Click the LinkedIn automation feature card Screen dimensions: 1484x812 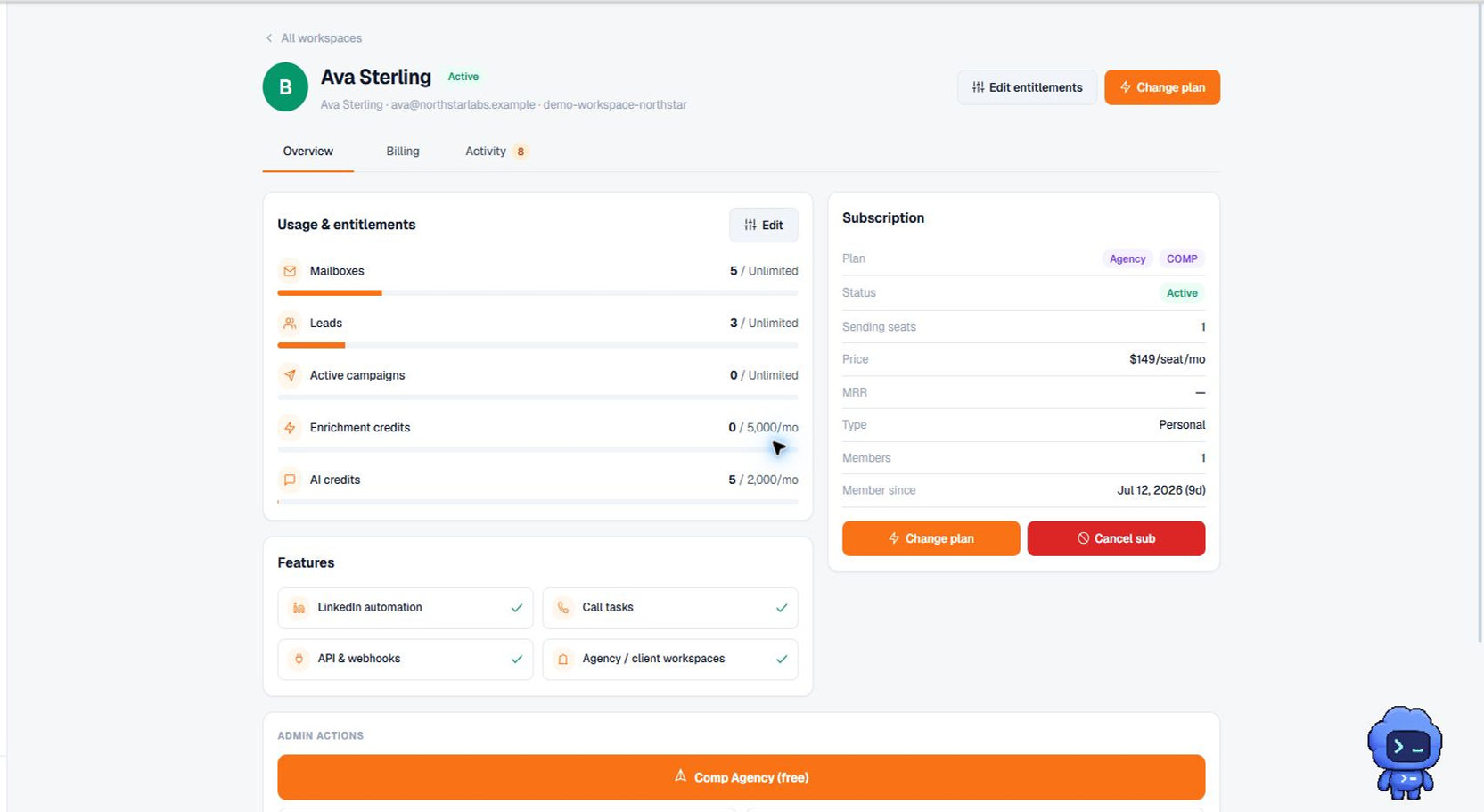tap(406, 608)
